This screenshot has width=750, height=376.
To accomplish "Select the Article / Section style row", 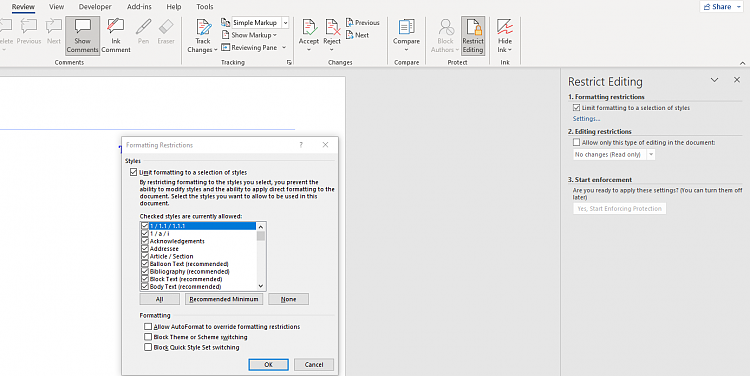I will (199, 256).
